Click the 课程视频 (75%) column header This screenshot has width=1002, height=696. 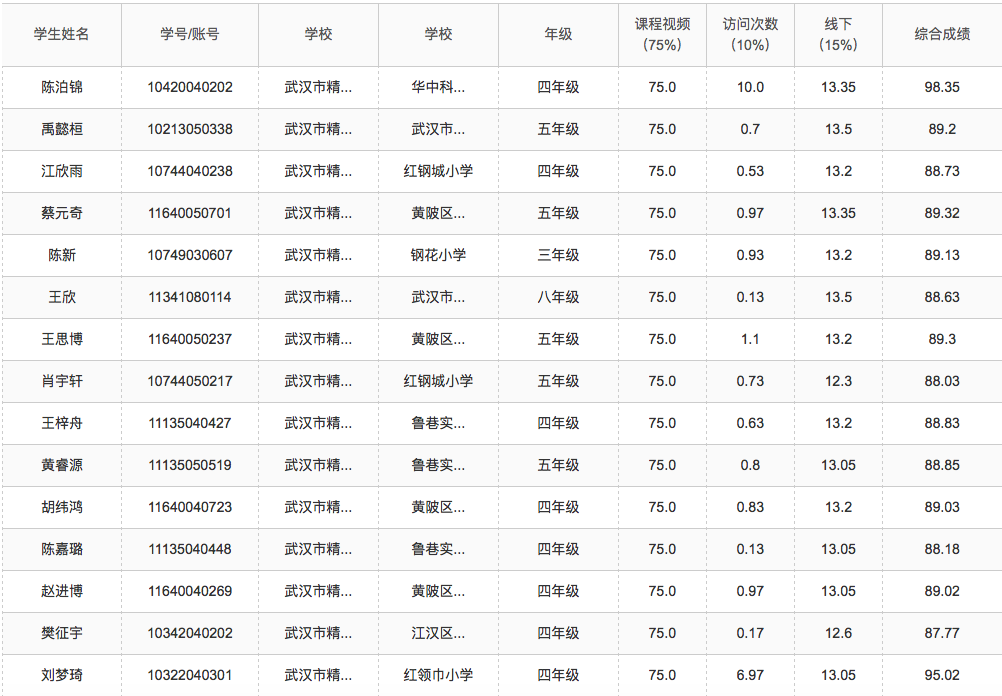662,35
